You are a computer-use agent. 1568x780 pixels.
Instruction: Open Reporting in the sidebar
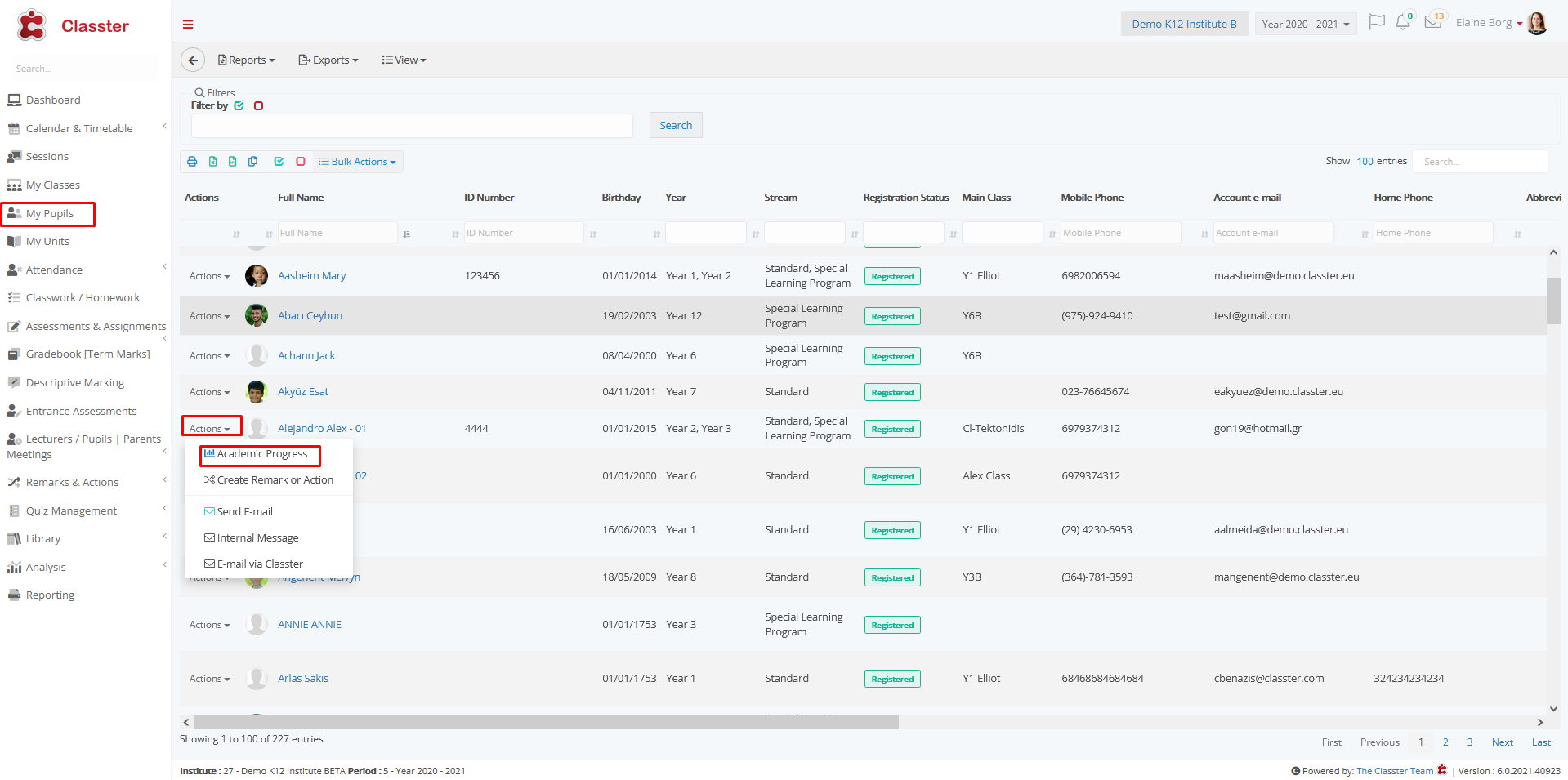(50, 595)
